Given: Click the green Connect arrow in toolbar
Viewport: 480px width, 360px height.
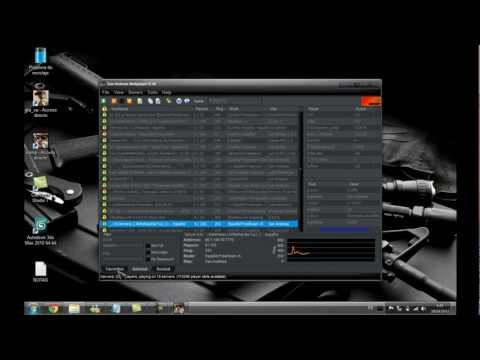Looking at the screenshot, I should point(104,101).
